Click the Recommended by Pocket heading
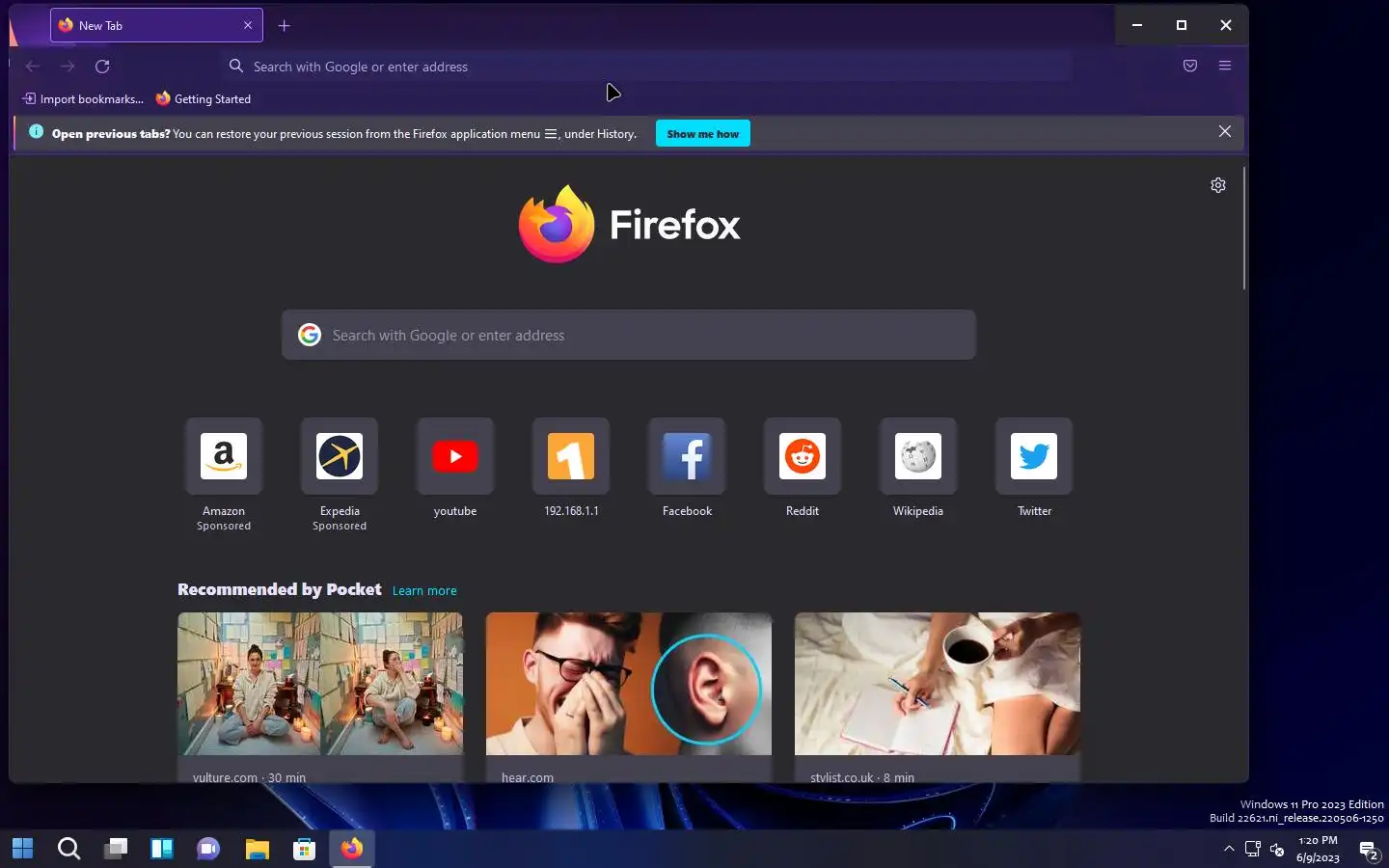This screenshot has height=868, width=1389. (x=280, y=589)
